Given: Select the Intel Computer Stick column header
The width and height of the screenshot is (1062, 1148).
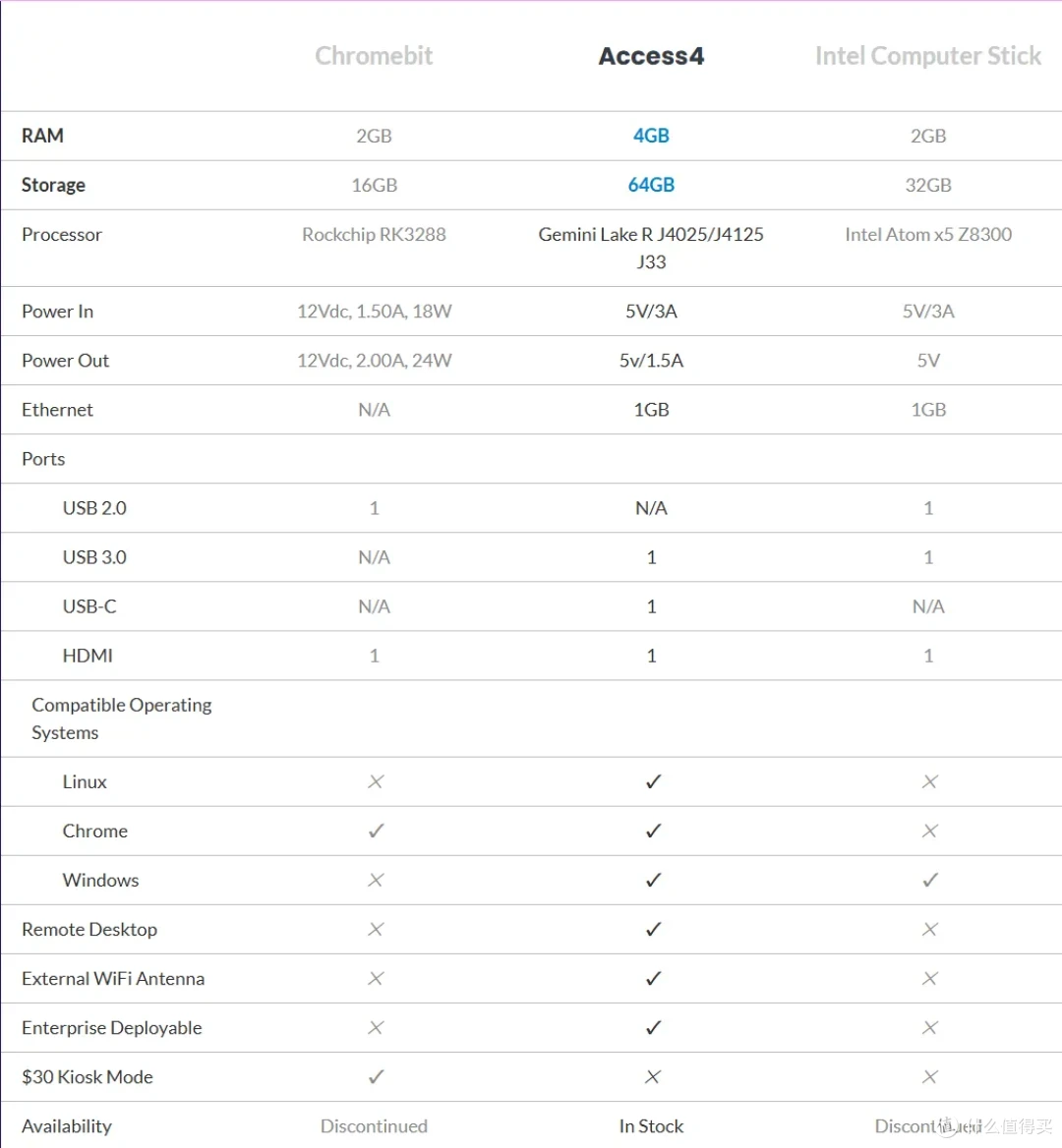Looking at the screenshot, I should [x=928, y=56].
